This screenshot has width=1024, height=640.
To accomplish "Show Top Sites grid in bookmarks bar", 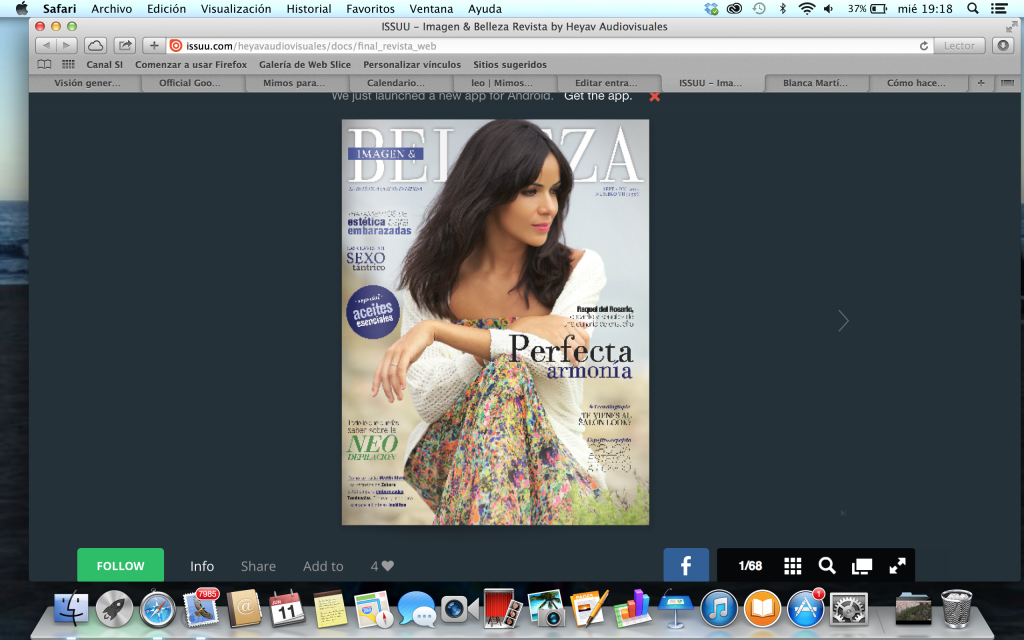I will 68,65.
